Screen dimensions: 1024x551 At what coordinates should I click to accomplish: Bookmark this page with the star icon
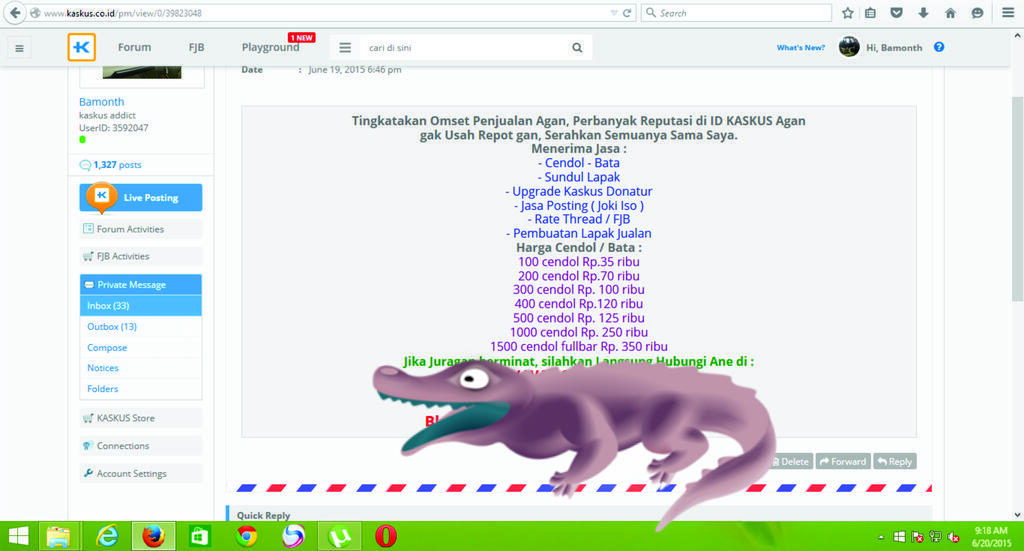(848, 12)
